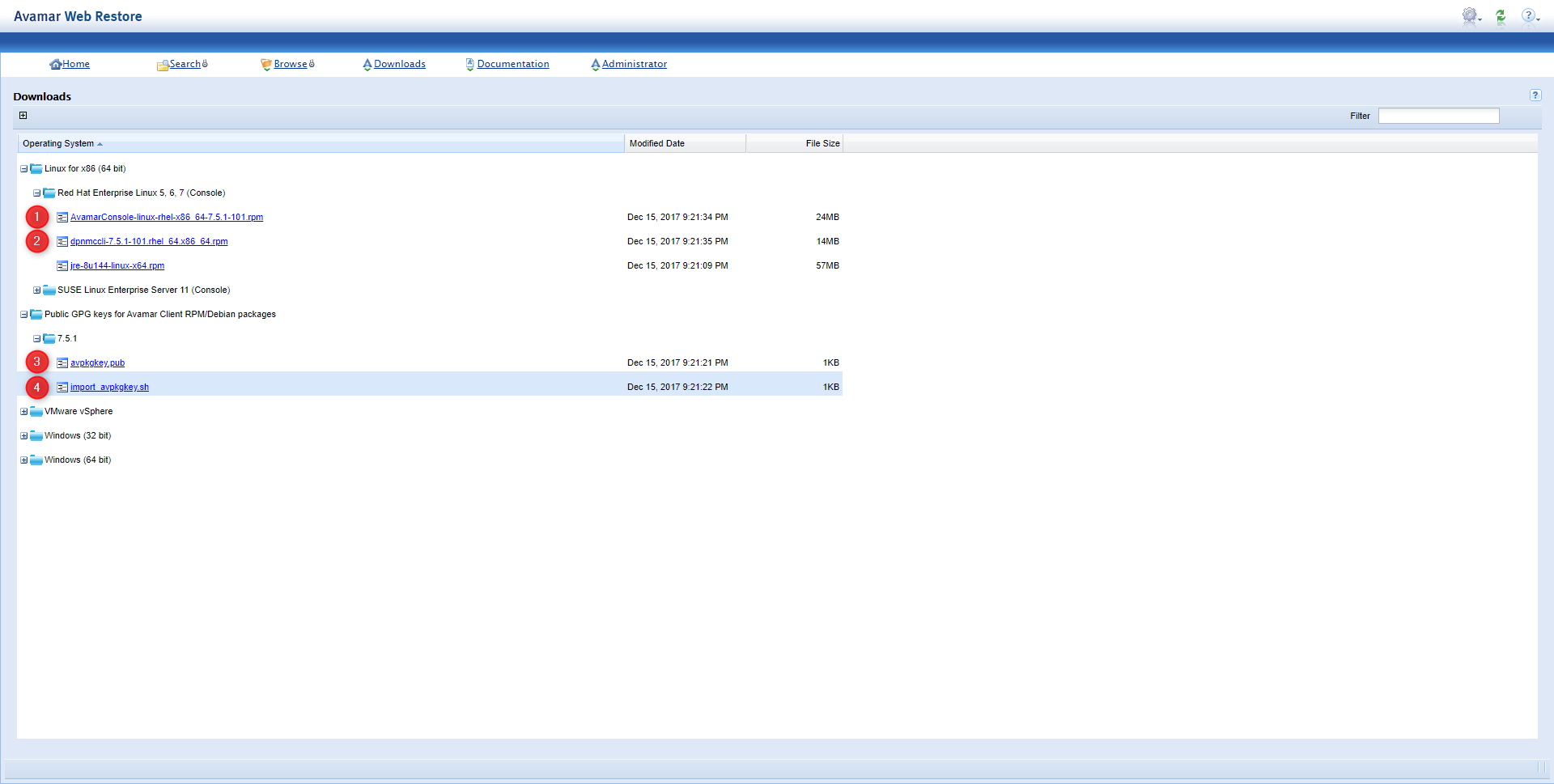The height and width of the screenshot is (784, 1554).
Task: Click the Home house icon
Action: [55, 65]
